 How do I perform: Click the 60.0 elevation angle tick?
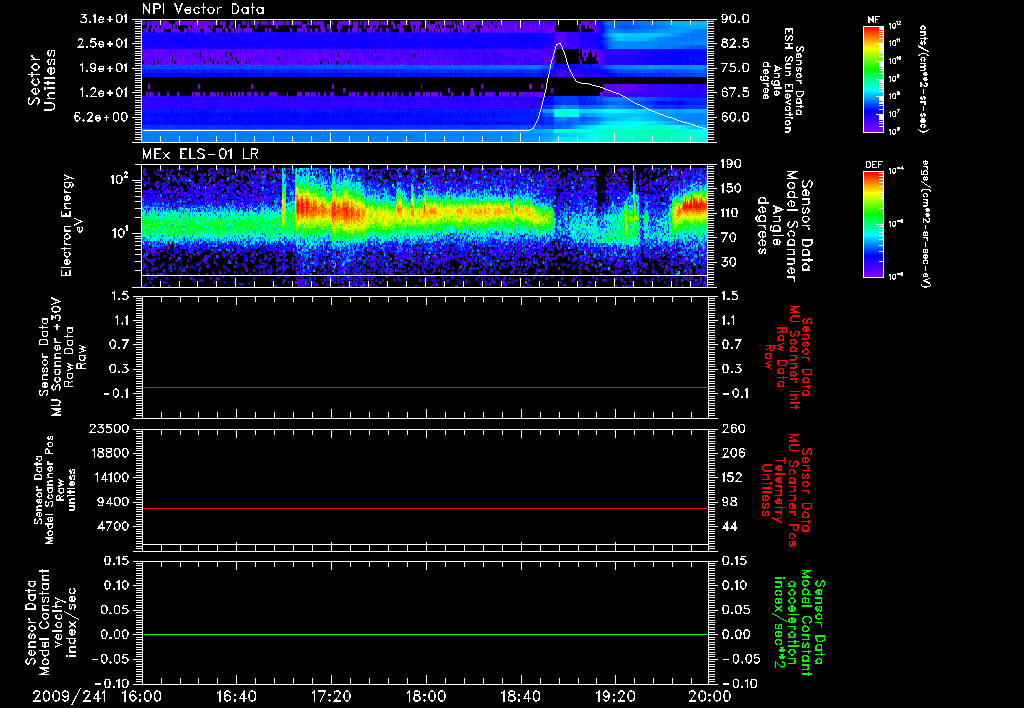[x=735, y=117]
